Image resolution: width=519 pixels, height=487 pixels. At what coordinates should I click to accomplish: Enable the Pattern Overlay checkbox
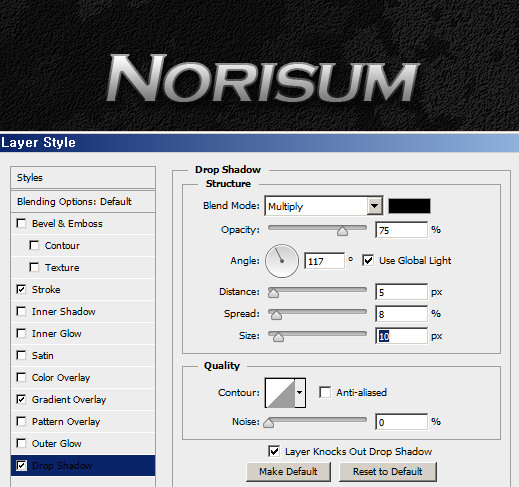coord(21,421)
